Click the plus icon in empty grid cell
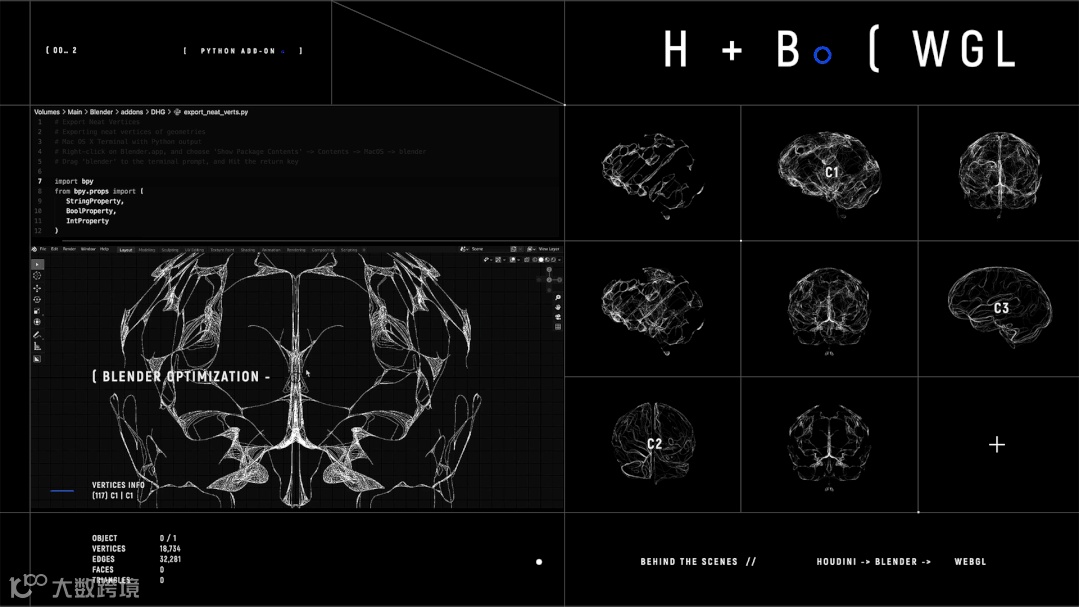Screen dimensions: 1079x607 [x=996, y=445]
